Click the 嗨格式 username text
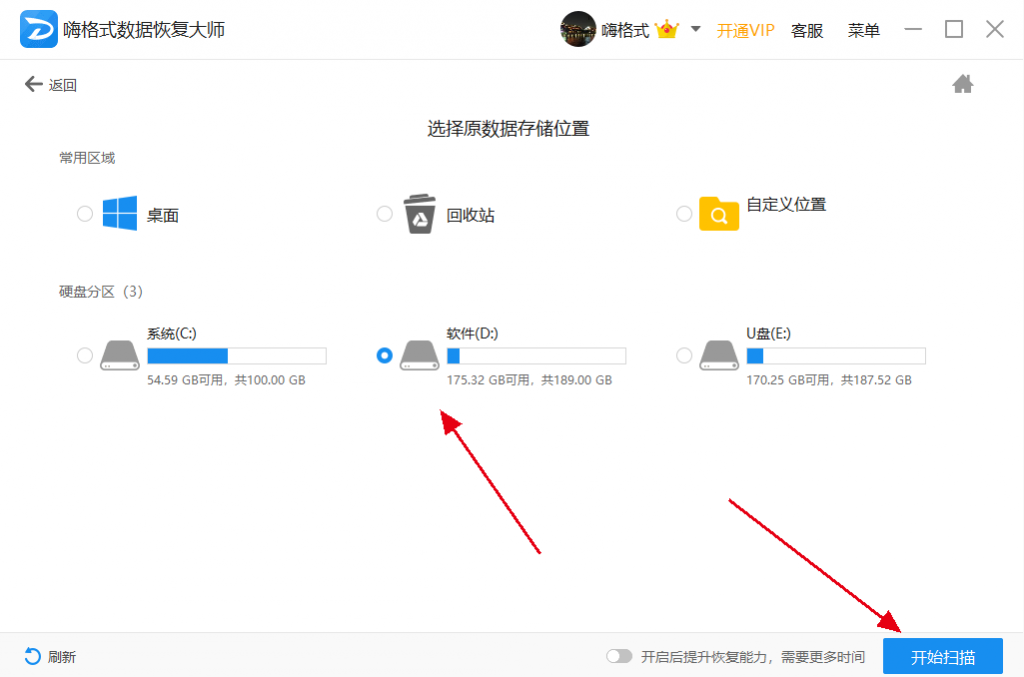Viewport: 1024px width, 677px height. tap(625, 30)
